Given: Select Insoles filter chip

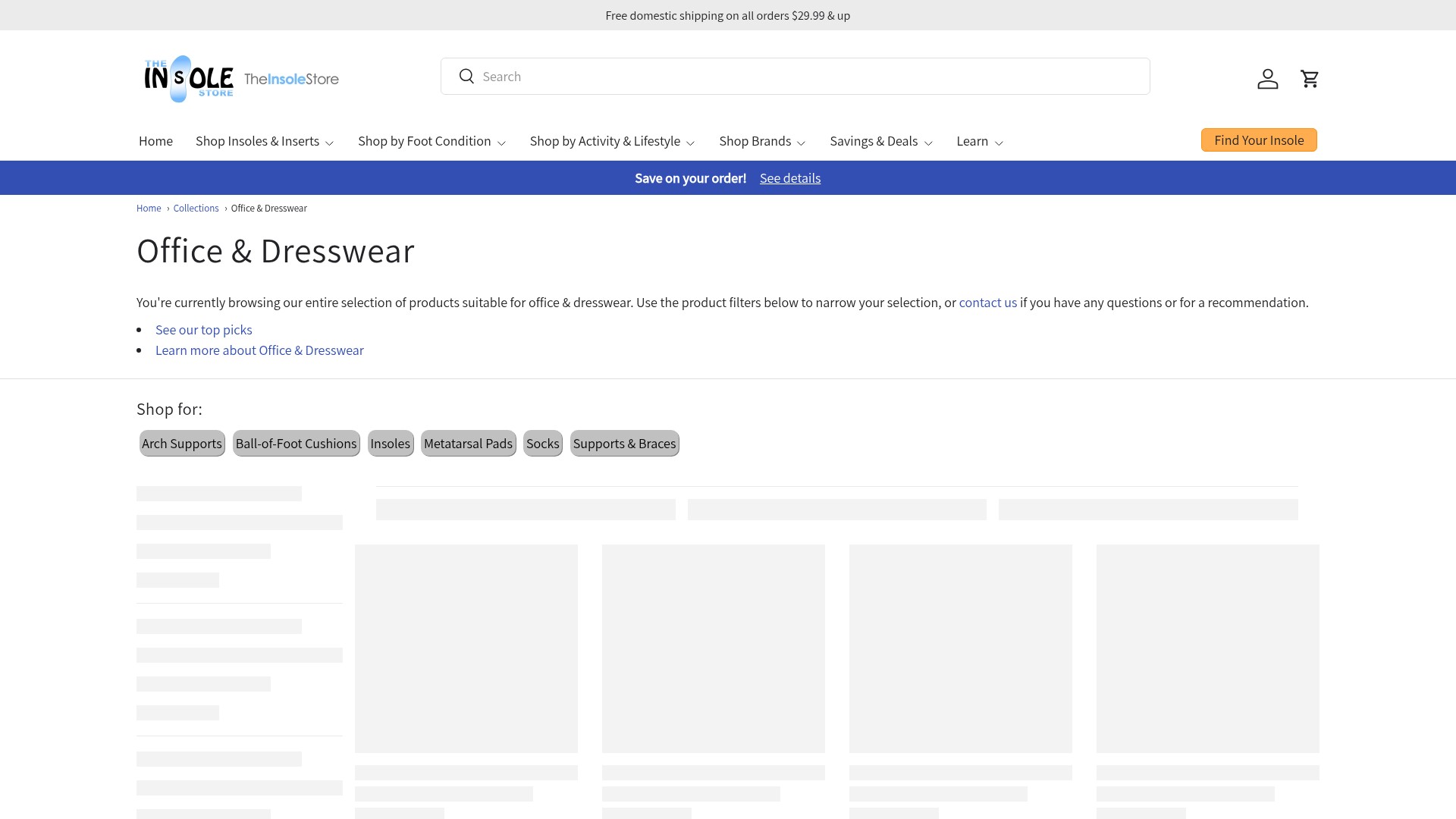Looking at the screenshot, I should 391,444.
